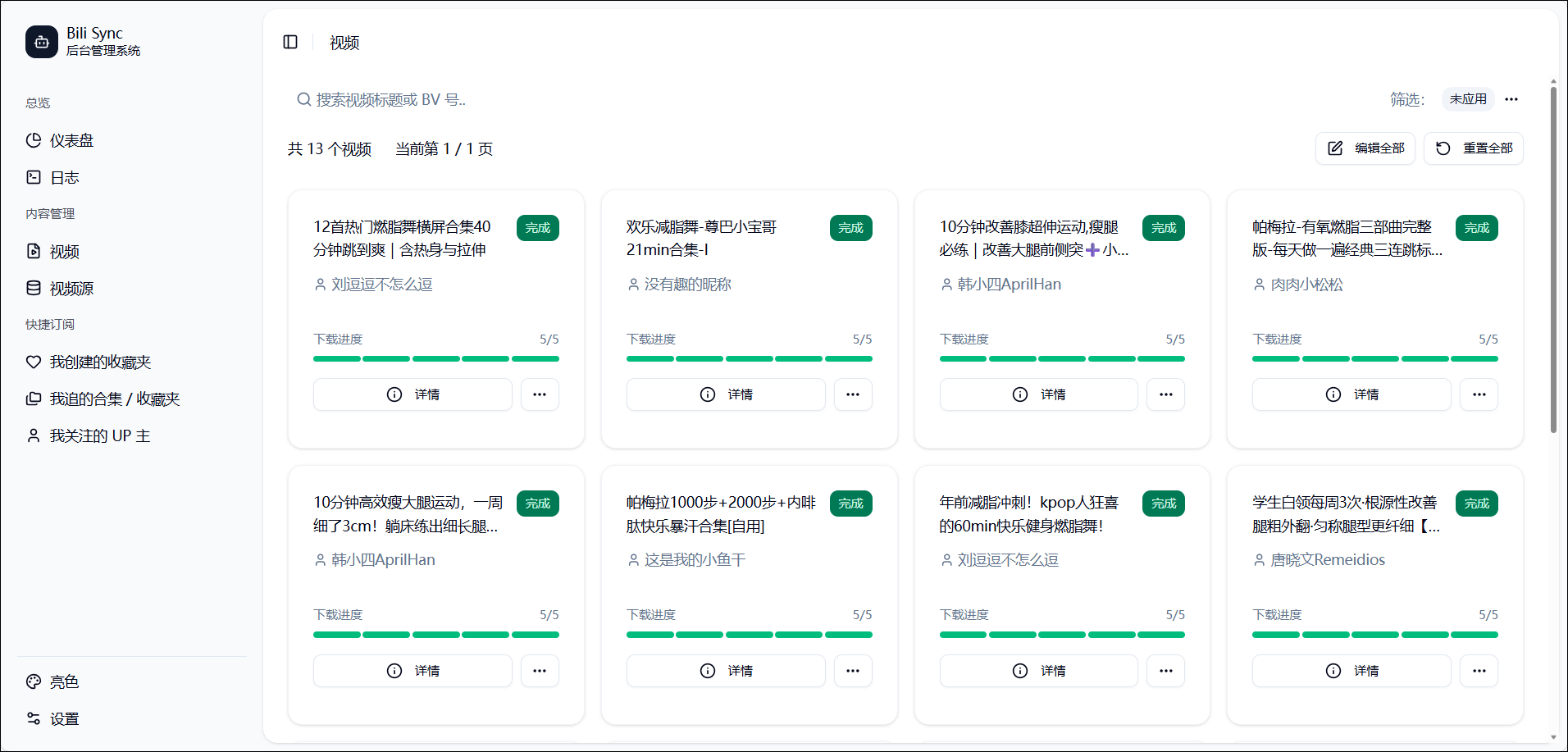This screenshot has height=752, width=1568.
Task: Open 设置 settings in the sidebar
Action: point(64,718)
